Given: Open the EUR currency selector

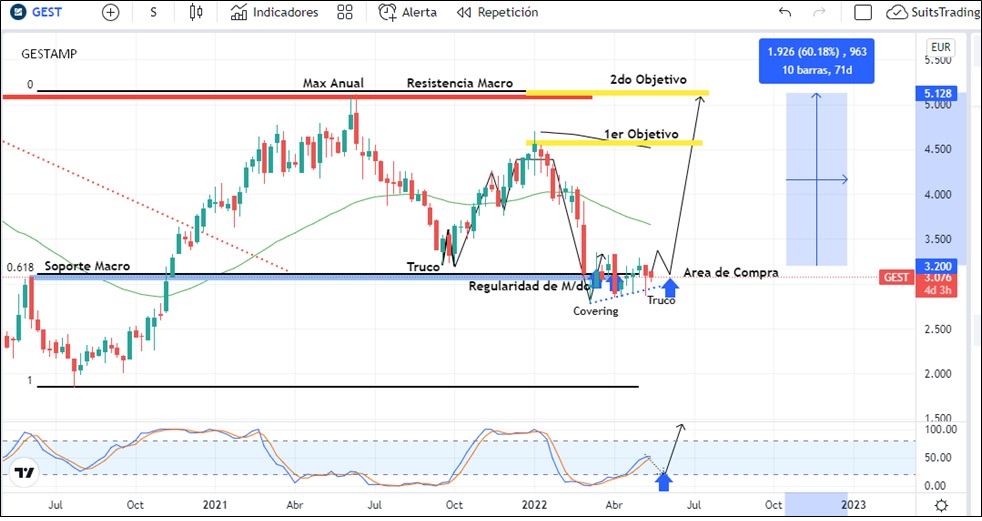Looking at the screenshot, I should point(940,48).
